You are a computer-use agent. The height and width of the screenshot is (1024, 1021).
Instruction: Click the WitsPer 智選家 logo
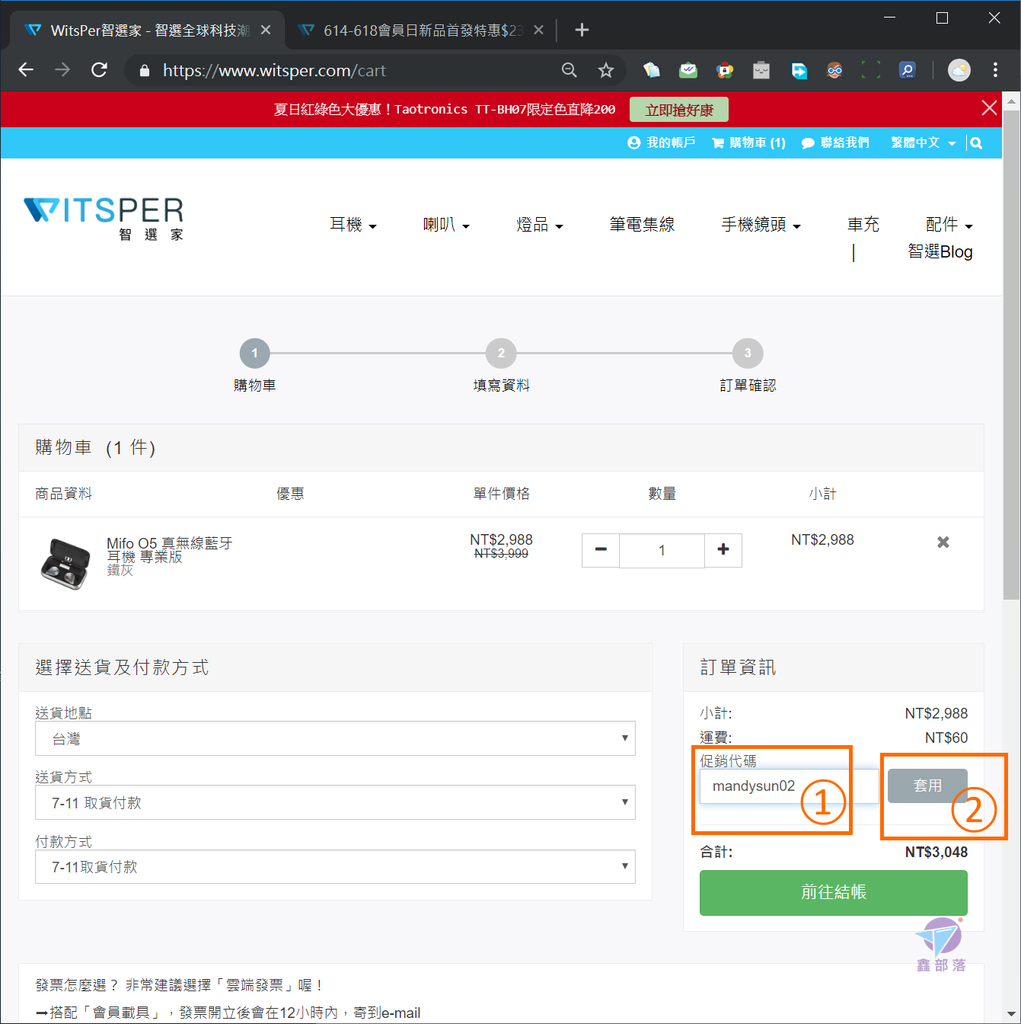point(103,218)
